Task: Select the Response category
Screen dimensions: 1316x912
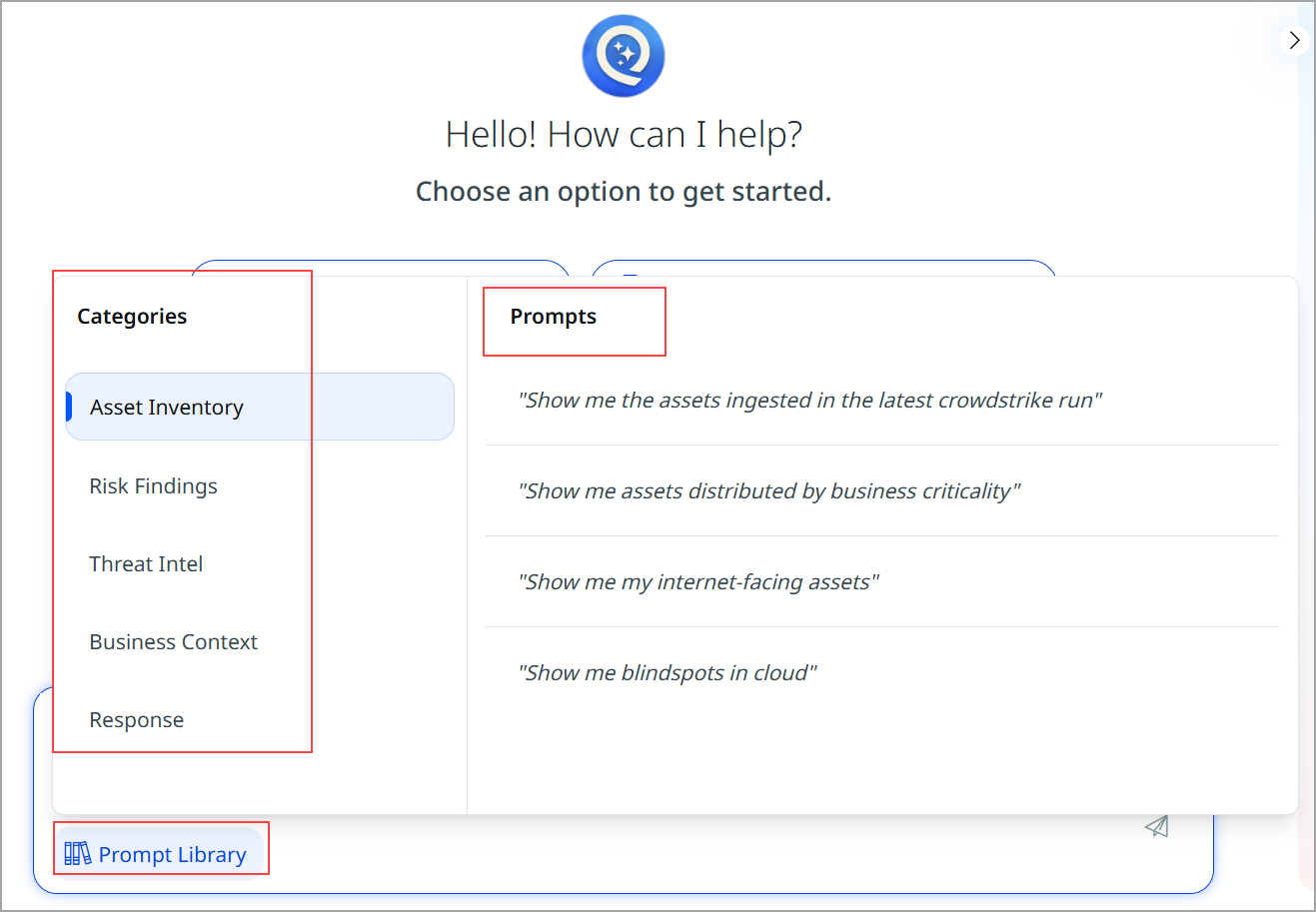Action: click(x=136, y=719)
